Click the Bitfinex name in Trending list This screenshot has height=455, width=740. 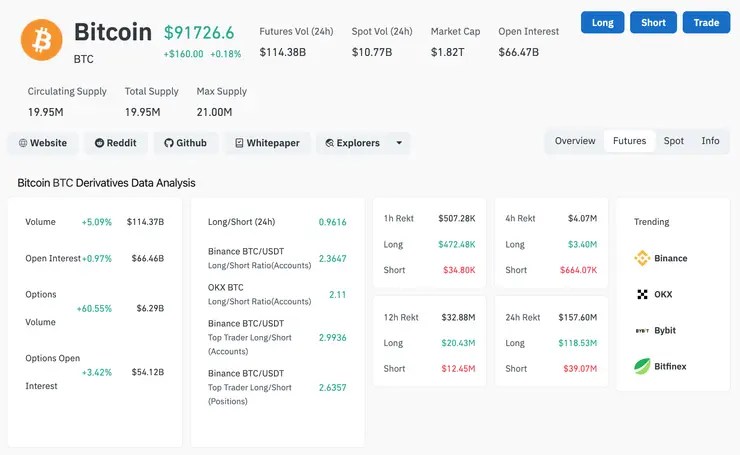pyautogui.click(x=670, y=366)
